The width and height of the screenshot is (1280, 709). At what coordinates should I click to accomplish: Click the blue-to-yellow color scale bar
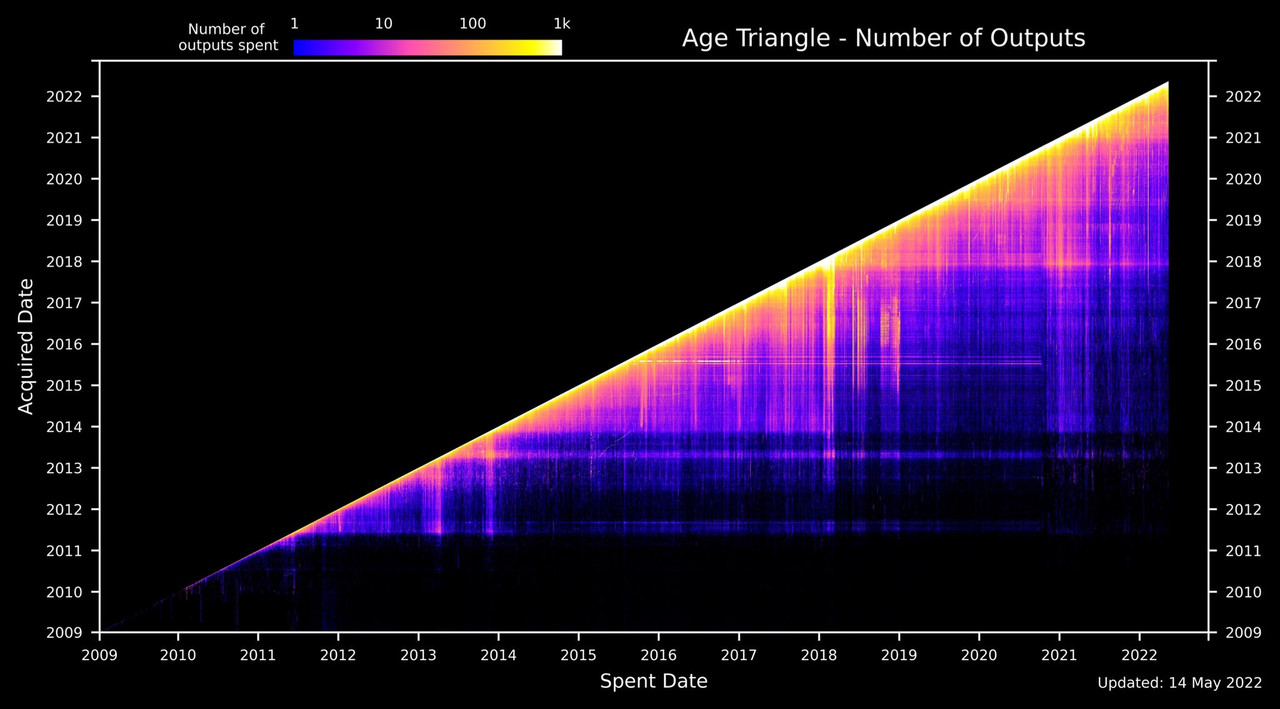[428, 47]
